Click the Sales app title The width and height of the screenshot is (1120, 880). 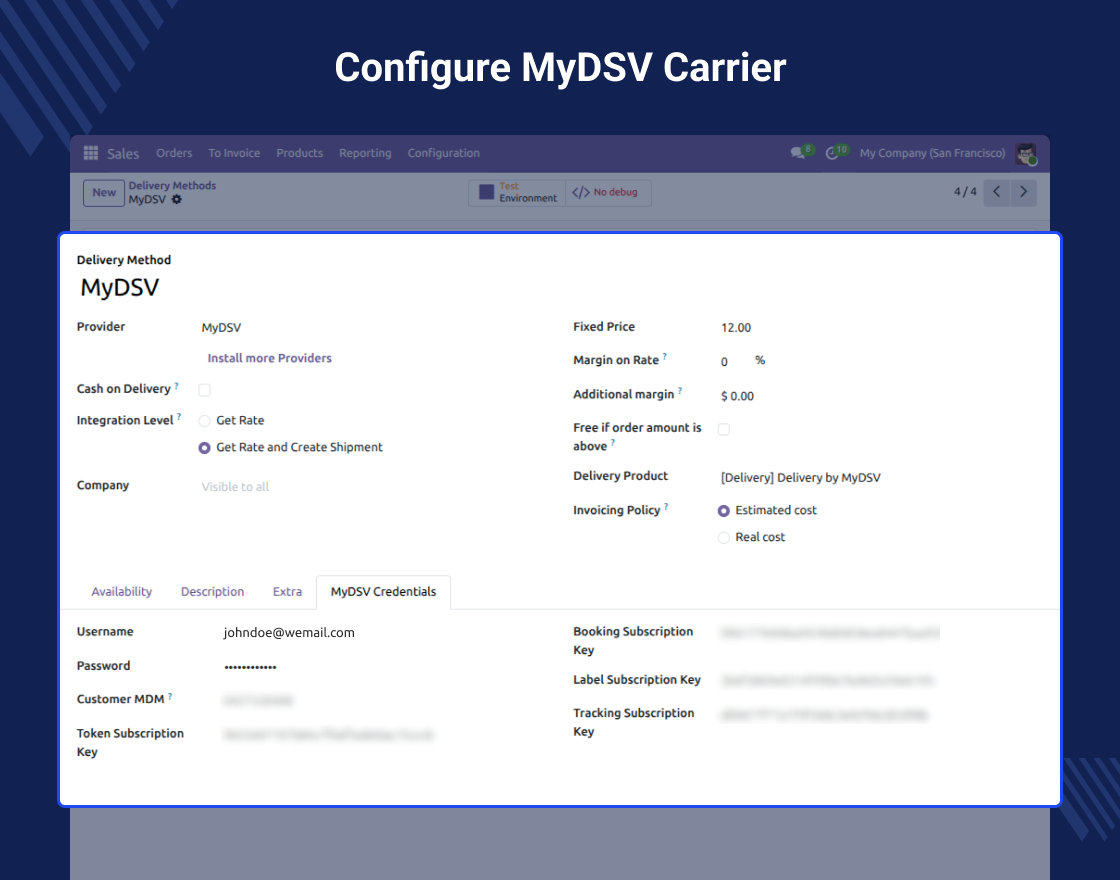123,154
